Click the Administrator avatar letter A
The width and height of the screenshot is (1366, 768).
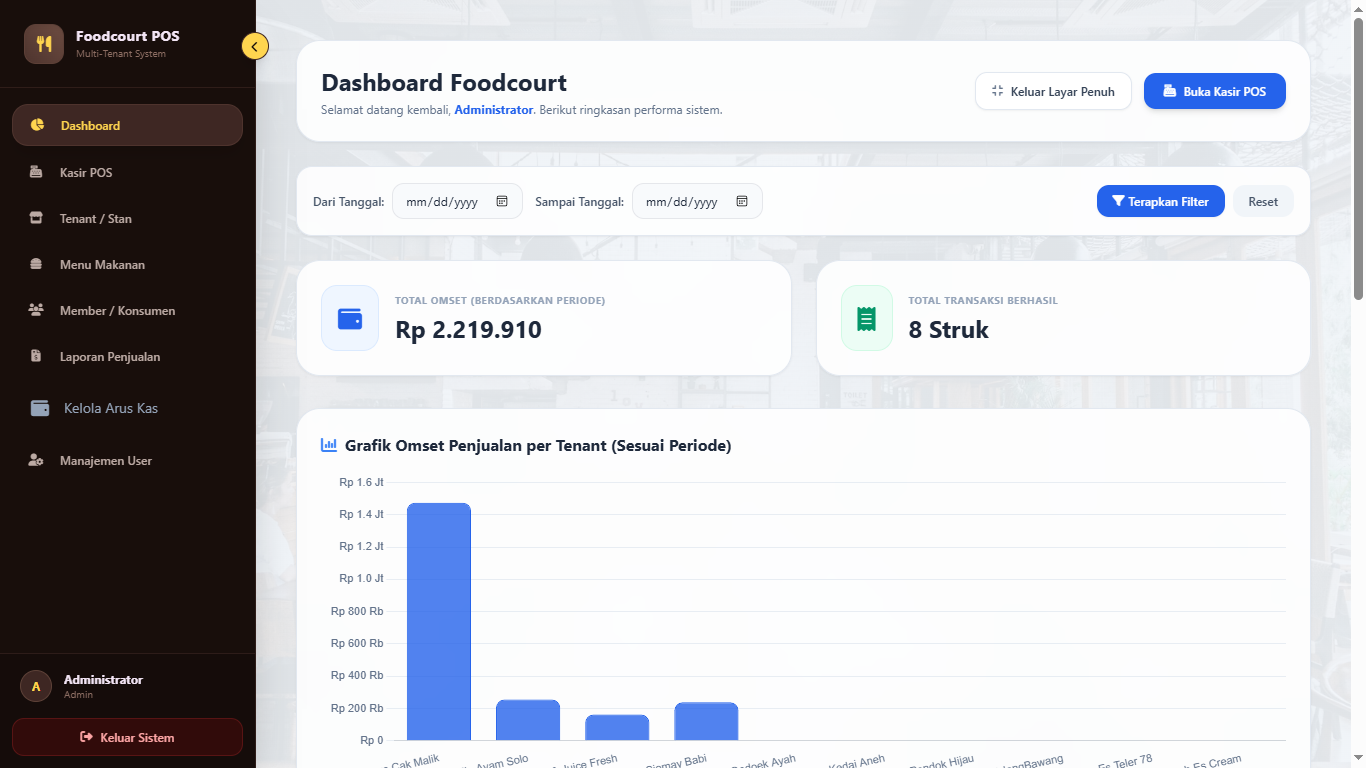pos(36,686)
